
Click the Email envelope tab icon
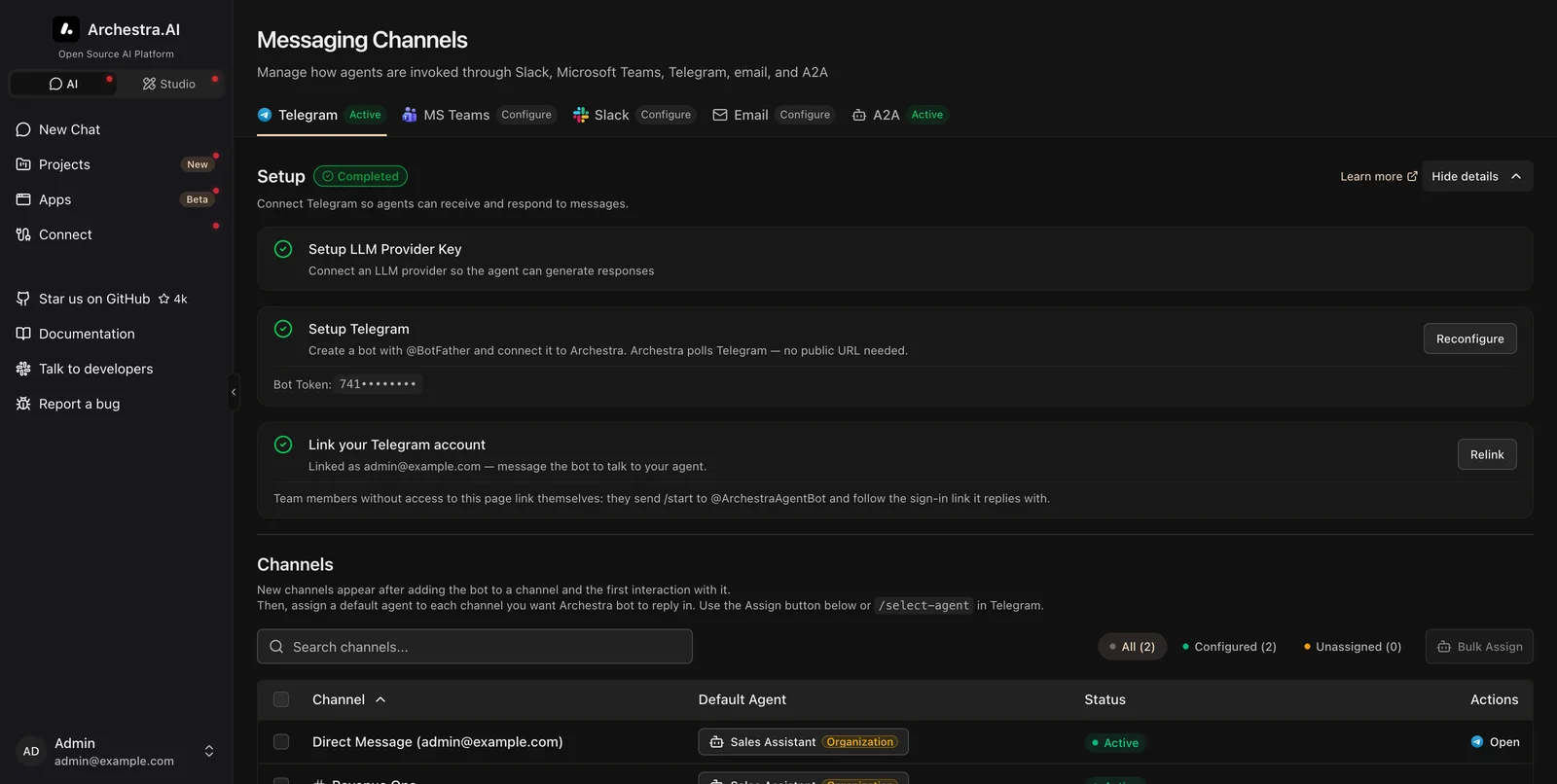pos(720,115)
